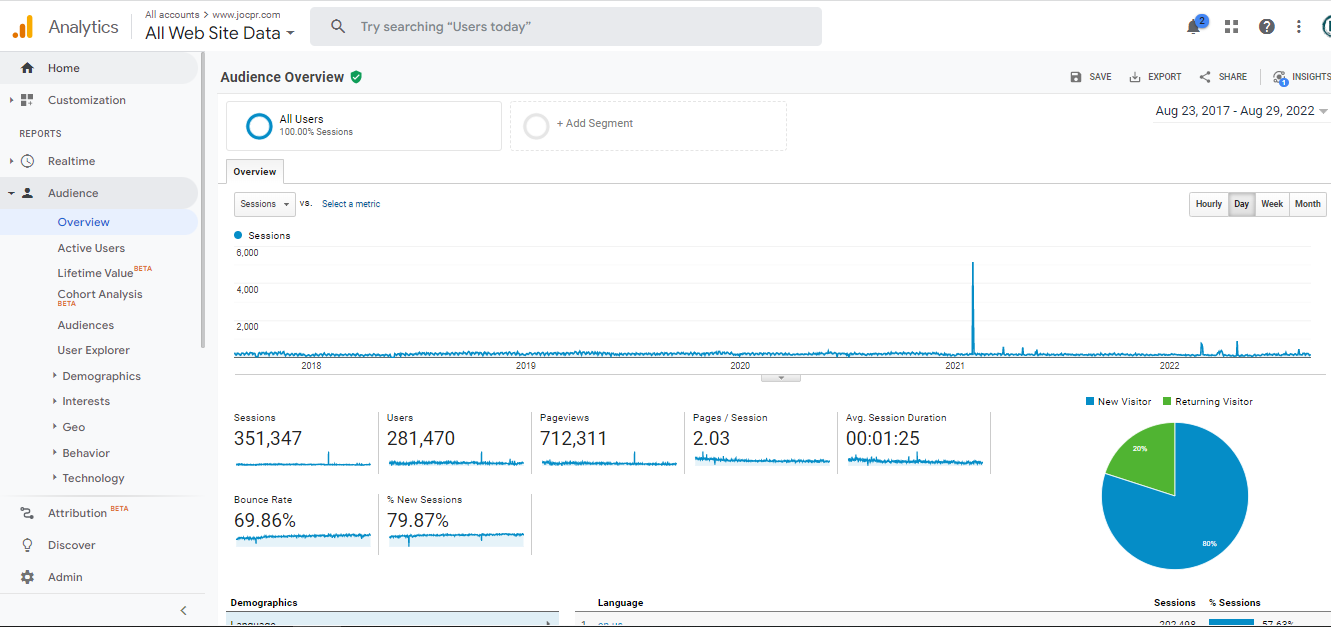
Task: Click the Returning Visitor green legend swatch
Action: point(1167,402)
